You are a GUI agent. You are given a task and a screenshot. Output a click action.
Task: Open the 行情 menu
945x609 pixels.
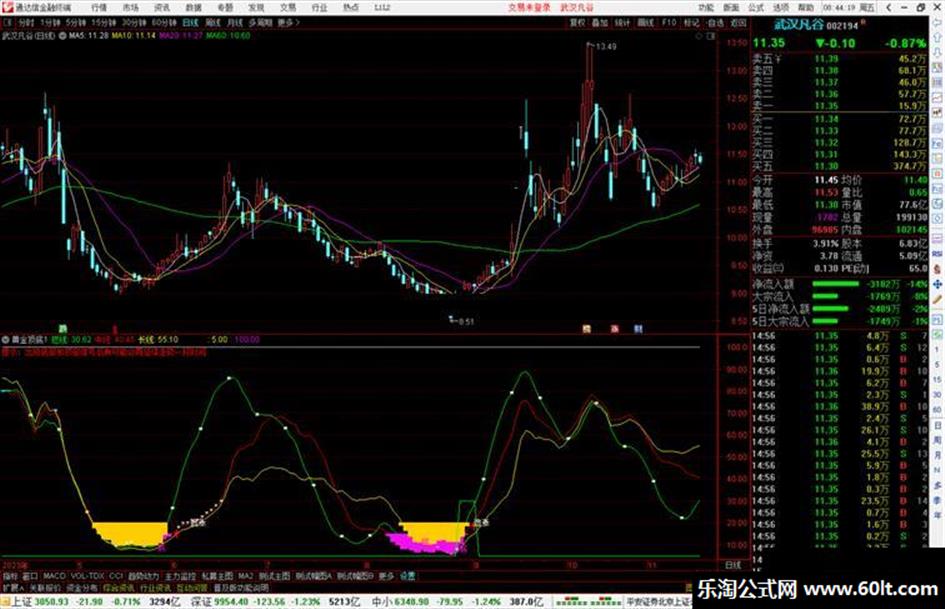point(99,8)
